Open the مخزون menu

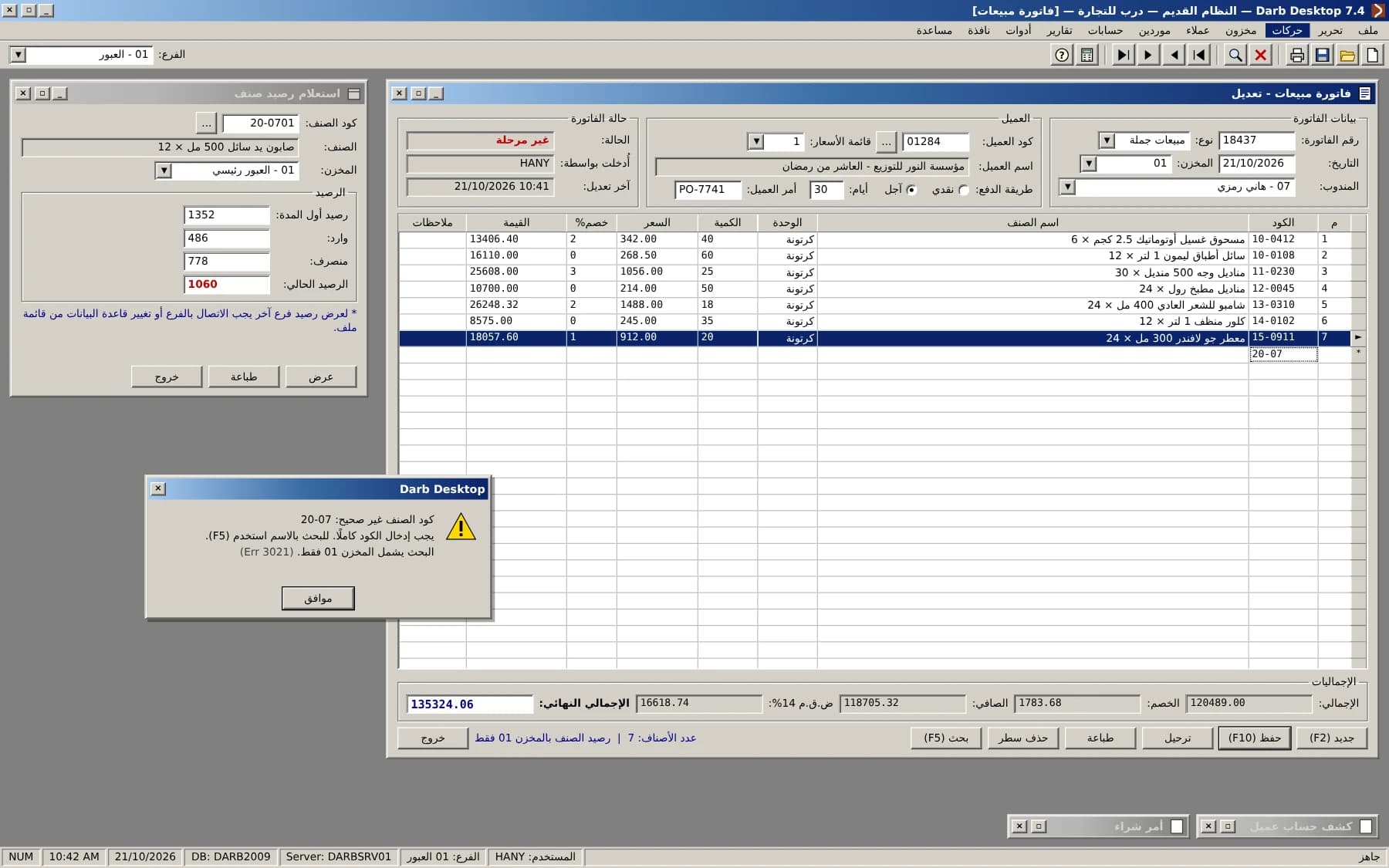pos(1241,31)
